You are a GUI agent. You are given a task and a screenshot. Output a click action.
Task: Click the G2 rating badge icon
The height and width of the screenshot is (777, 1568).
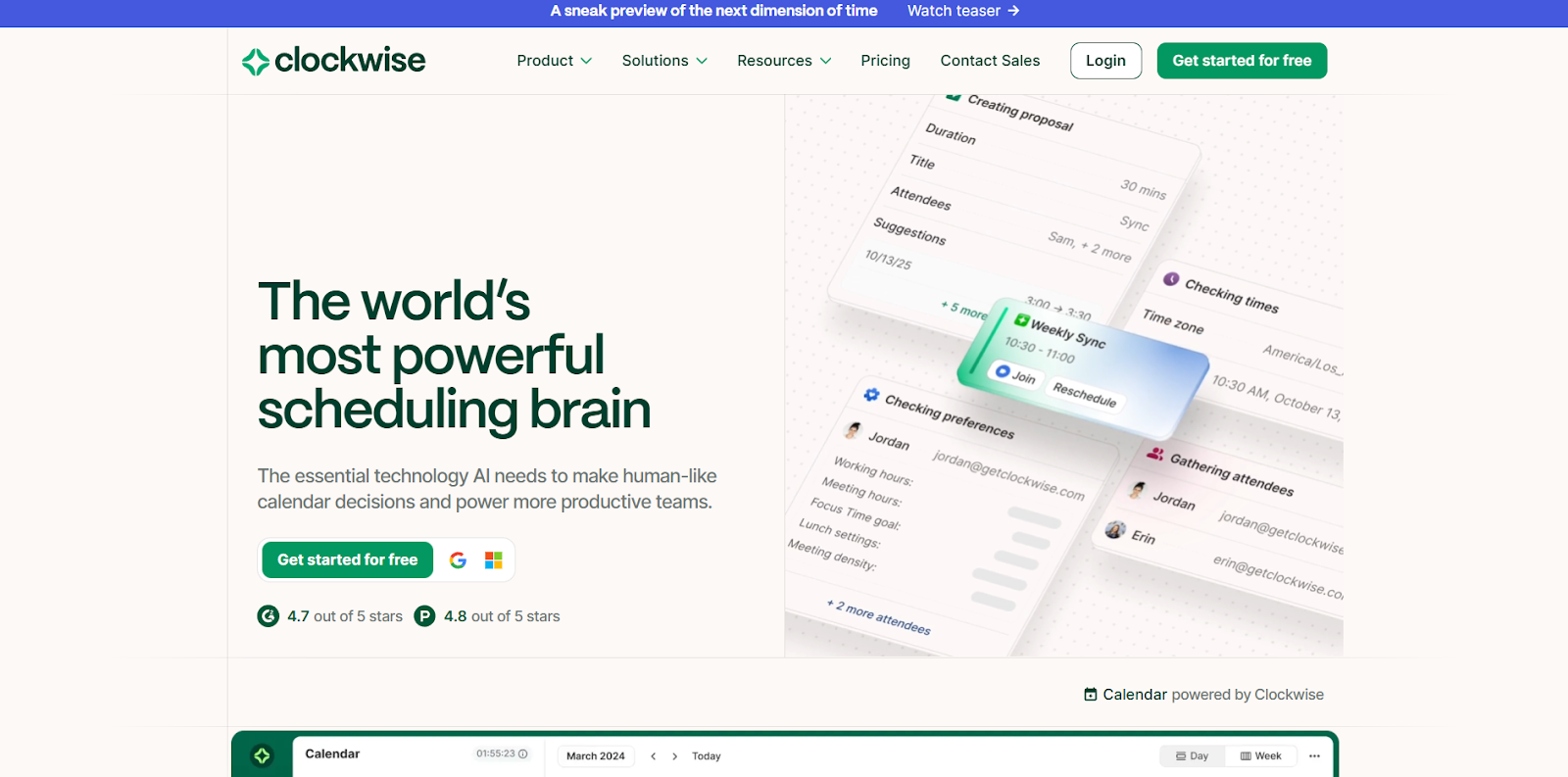pyautogui.click(x=269, y=616)
